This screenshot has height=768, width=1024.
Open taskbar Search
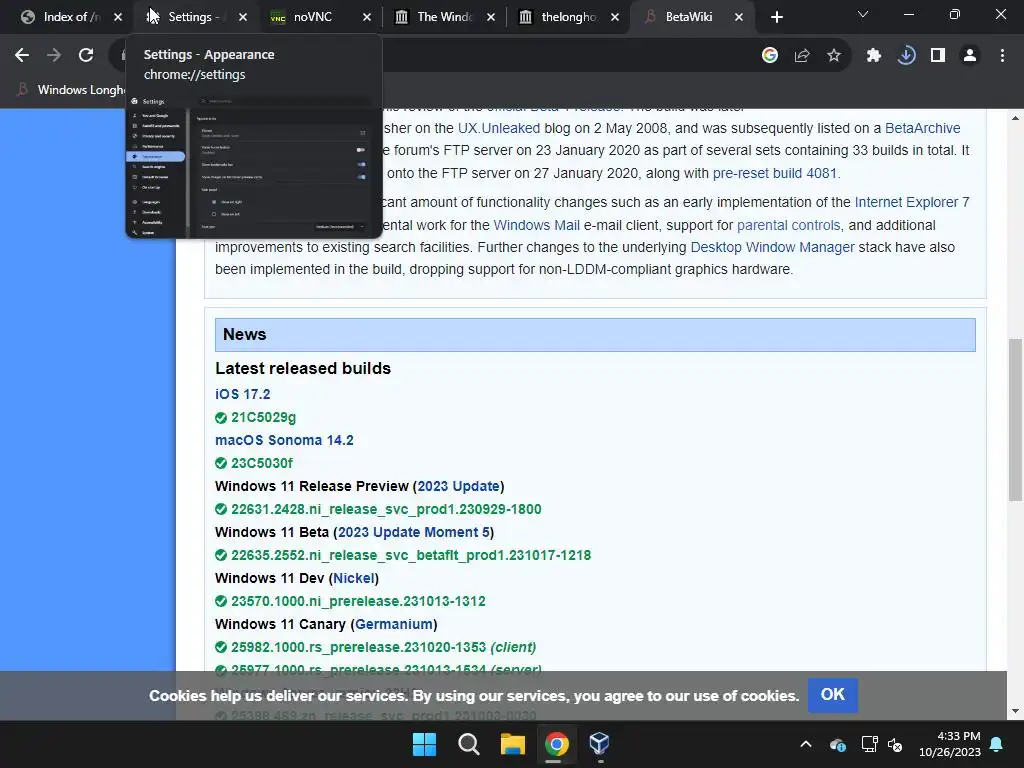pos(468,744)
